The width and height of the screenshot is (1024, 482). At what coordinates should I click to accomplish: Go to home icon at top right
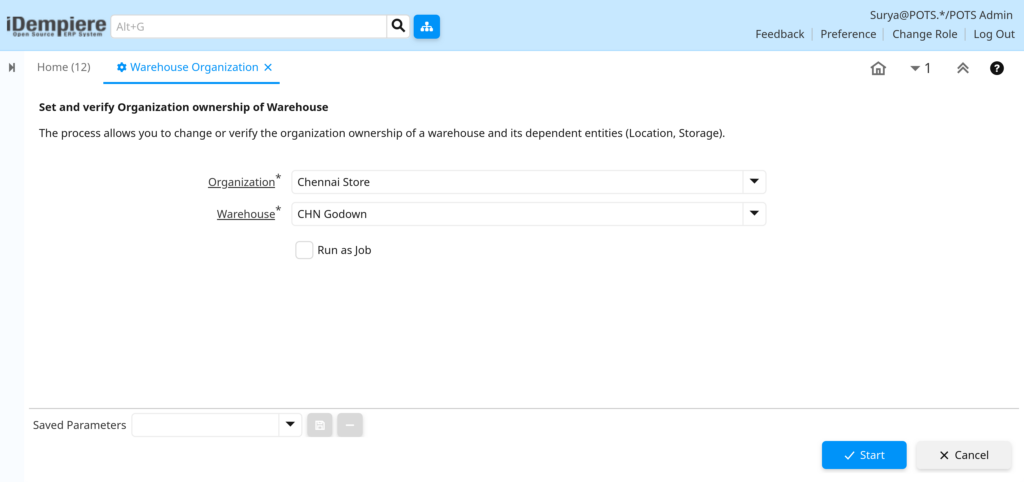tap(878, 68)
